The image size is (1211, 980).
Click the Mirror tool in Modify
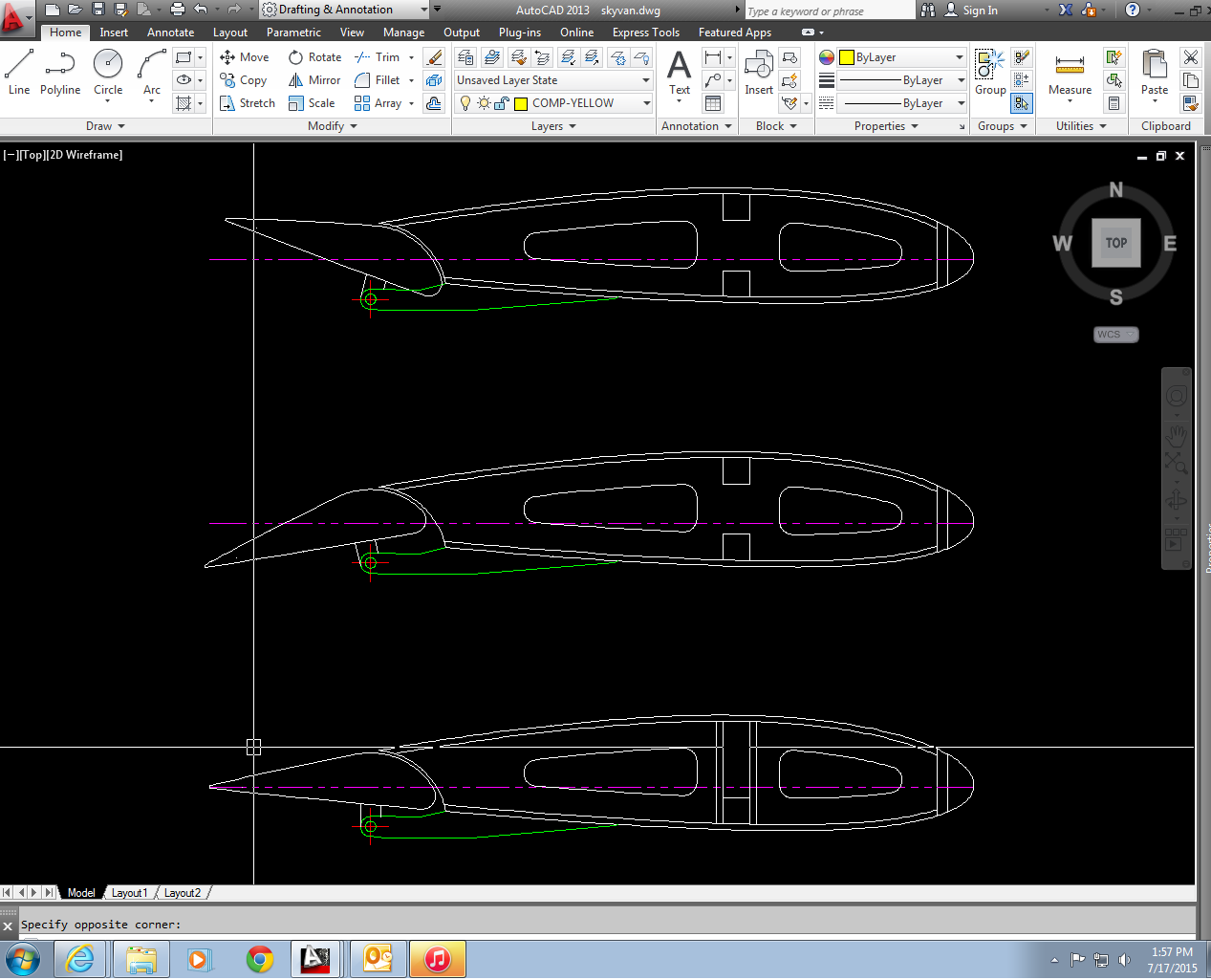pyautogui.click(x=314, y=80)
